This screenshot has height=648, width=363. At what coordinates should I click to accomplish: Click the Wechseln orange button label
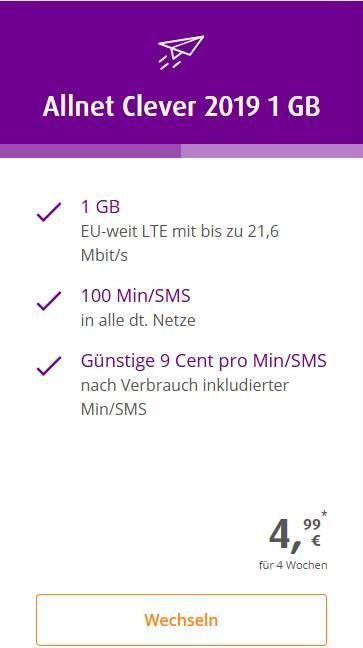(181, 620)
